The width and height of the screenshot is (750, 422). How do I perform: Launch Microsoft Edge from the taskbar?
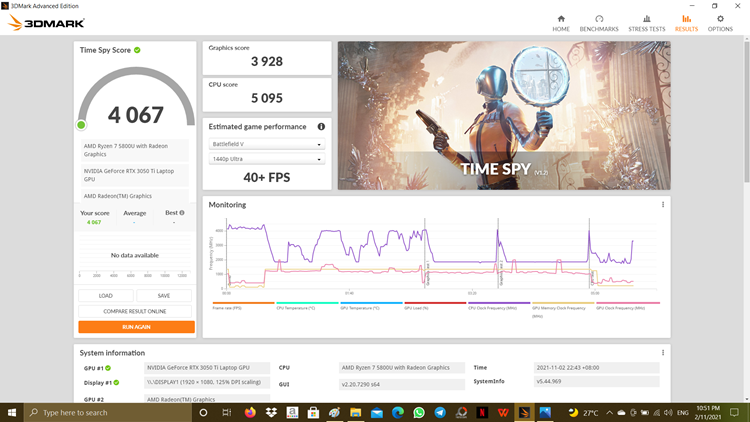click(x=397, y=412)
